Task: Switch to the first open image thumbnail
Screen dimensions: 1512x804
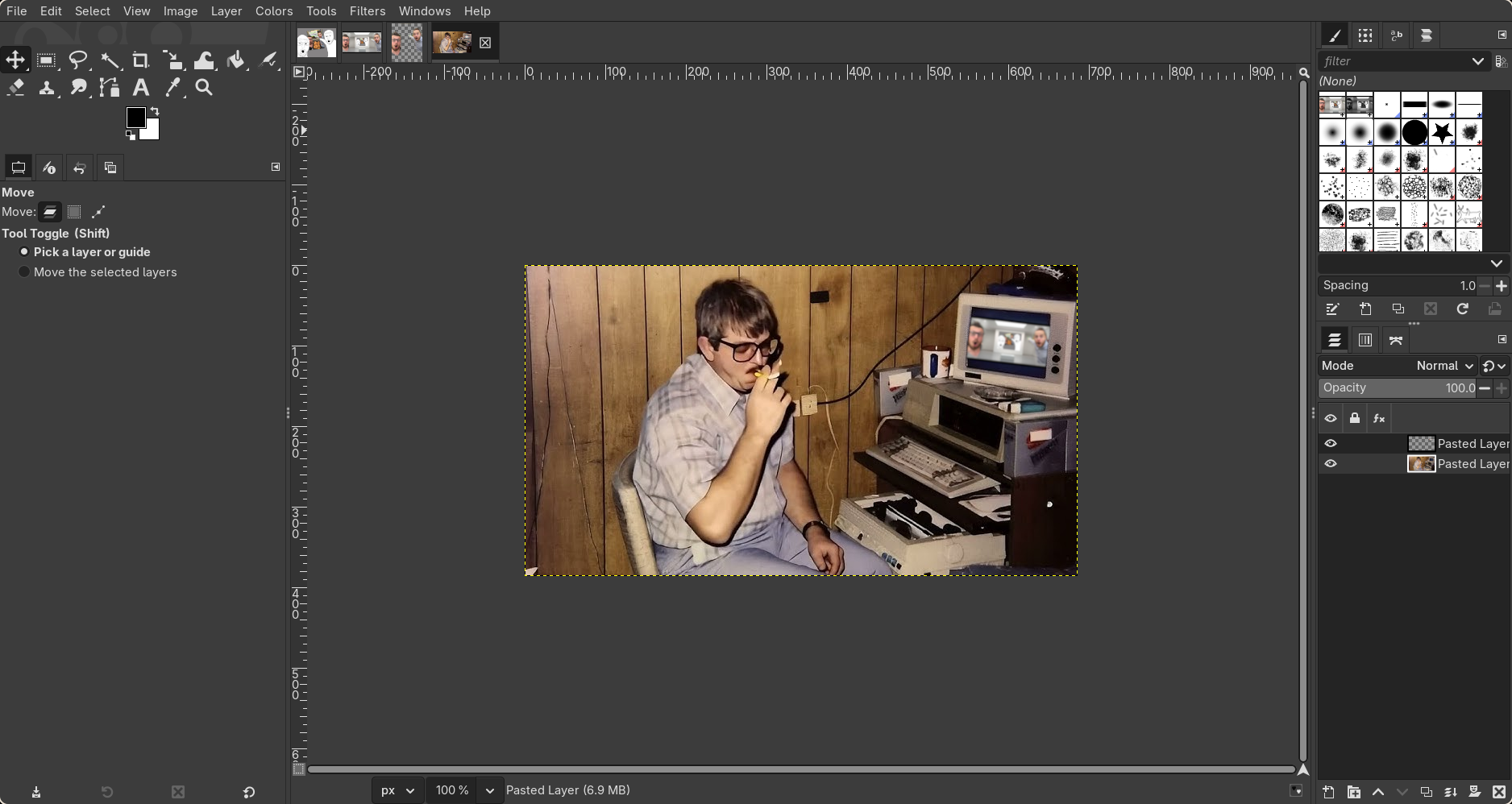Action: click(316, 42)
